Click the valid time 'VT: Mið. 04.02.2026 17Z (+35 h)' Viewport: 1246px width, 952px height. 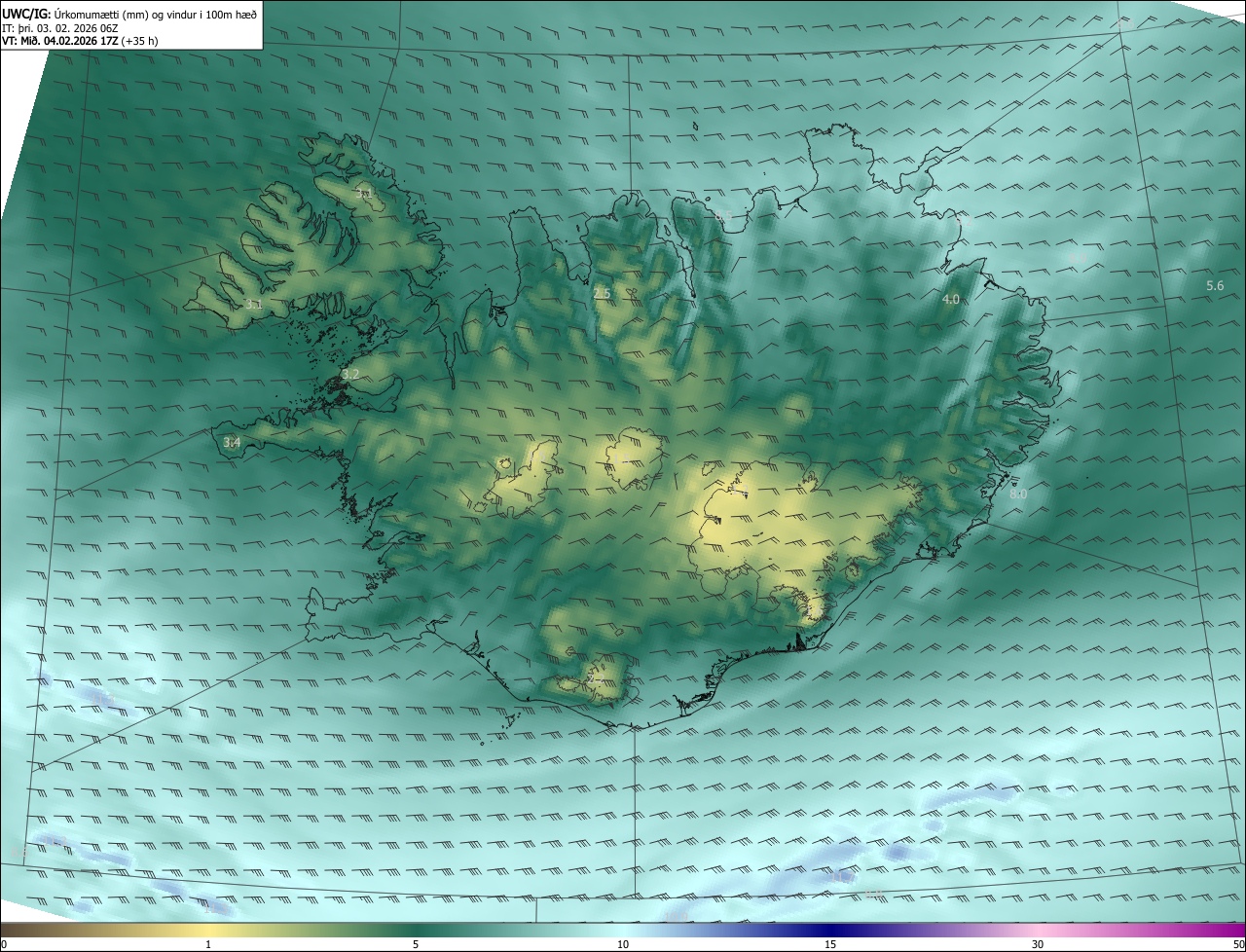(82, 41)
